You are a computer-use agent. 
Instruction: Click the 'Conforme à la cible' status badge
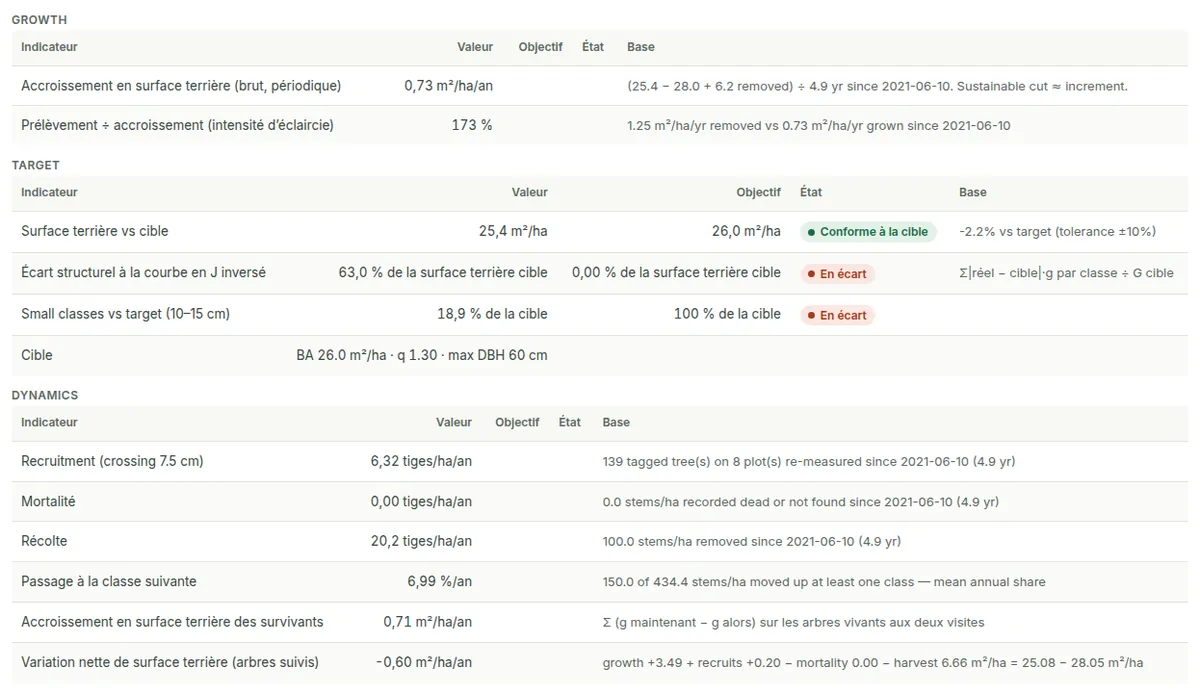tap(868, 232)
